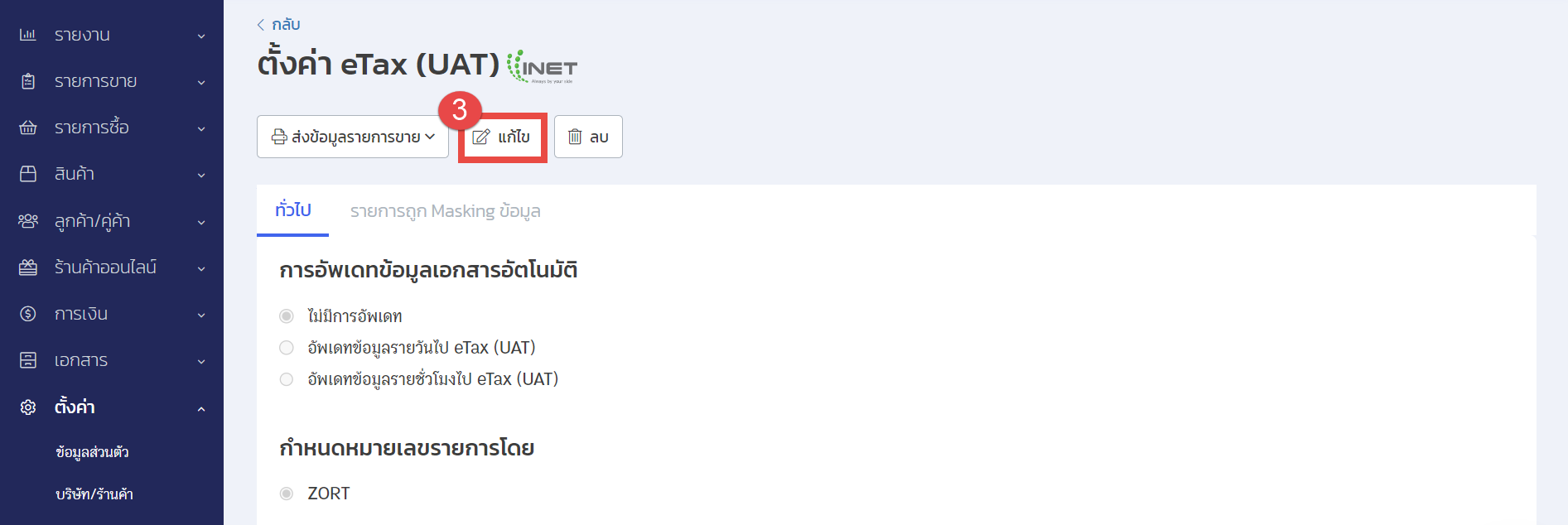Go back using the กลับ link
This screenshot has height=525, width=1568.
click(278, 25)
